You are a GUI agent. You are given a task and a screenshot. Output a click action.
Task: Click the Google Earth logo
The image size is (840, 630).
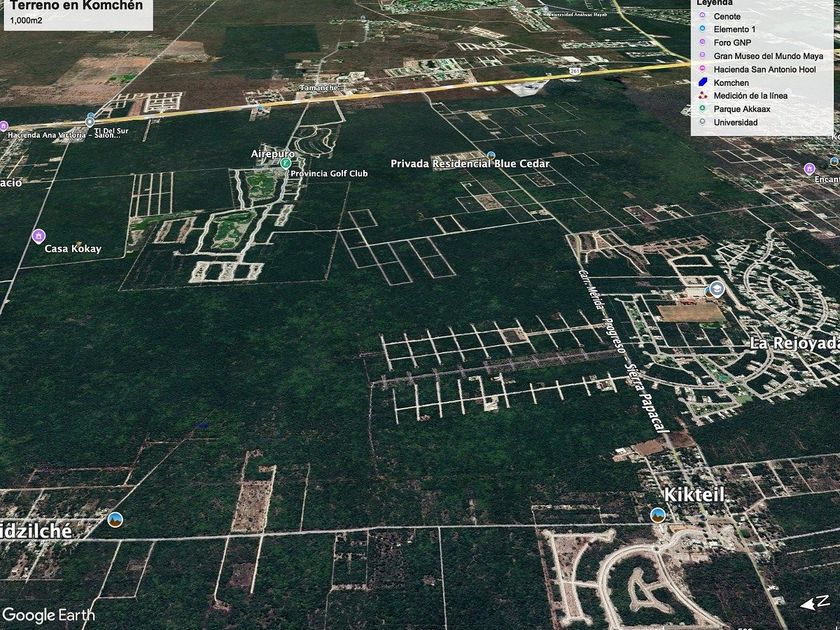[x=49, y=615]
